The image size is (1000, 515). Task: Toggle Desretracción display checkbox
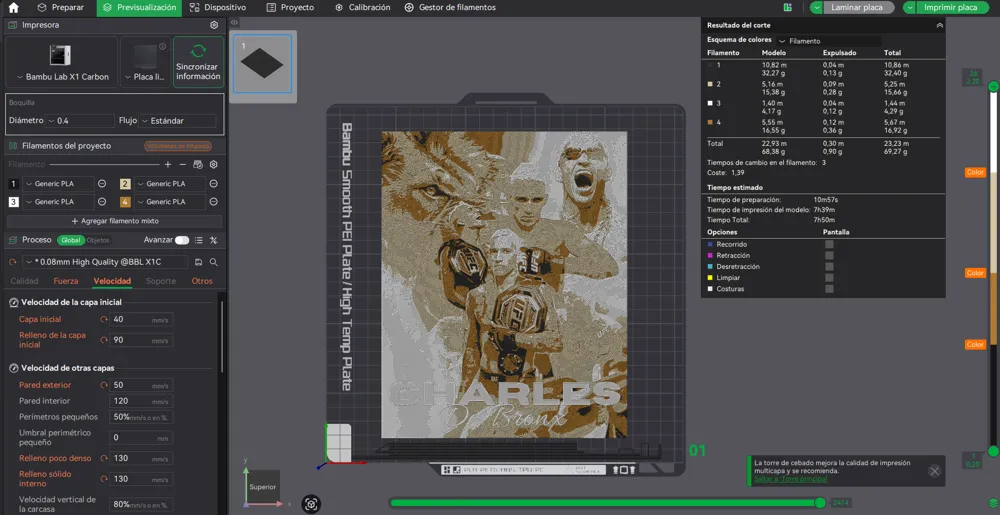pos(829,266)
